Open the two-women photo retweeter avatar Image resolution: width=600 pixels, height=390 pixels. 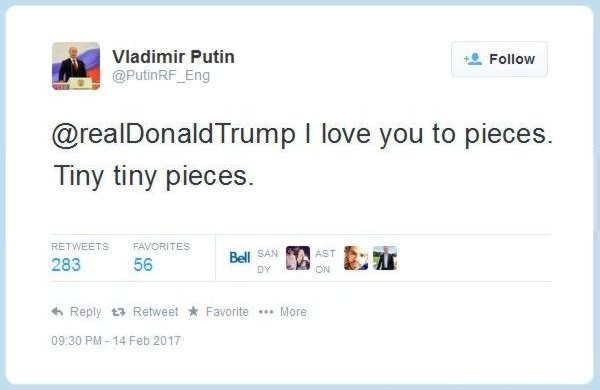[298, 258]
